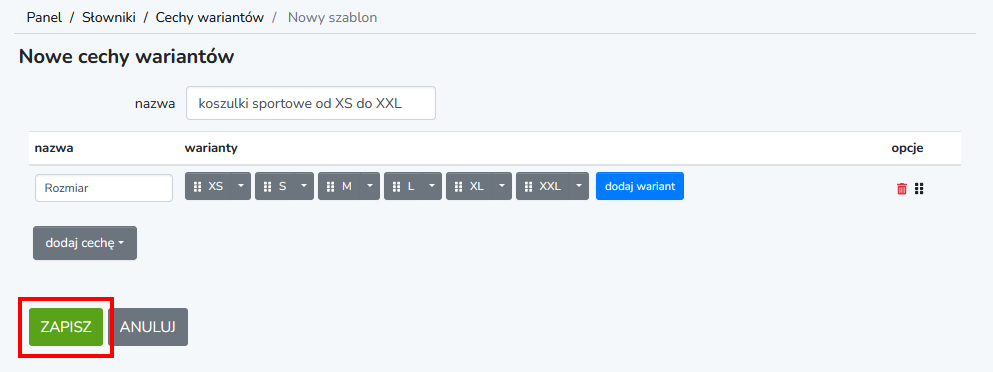Focus the Rozmiar name input field
The image size is (993, 372).
click(x=104, y=188)
